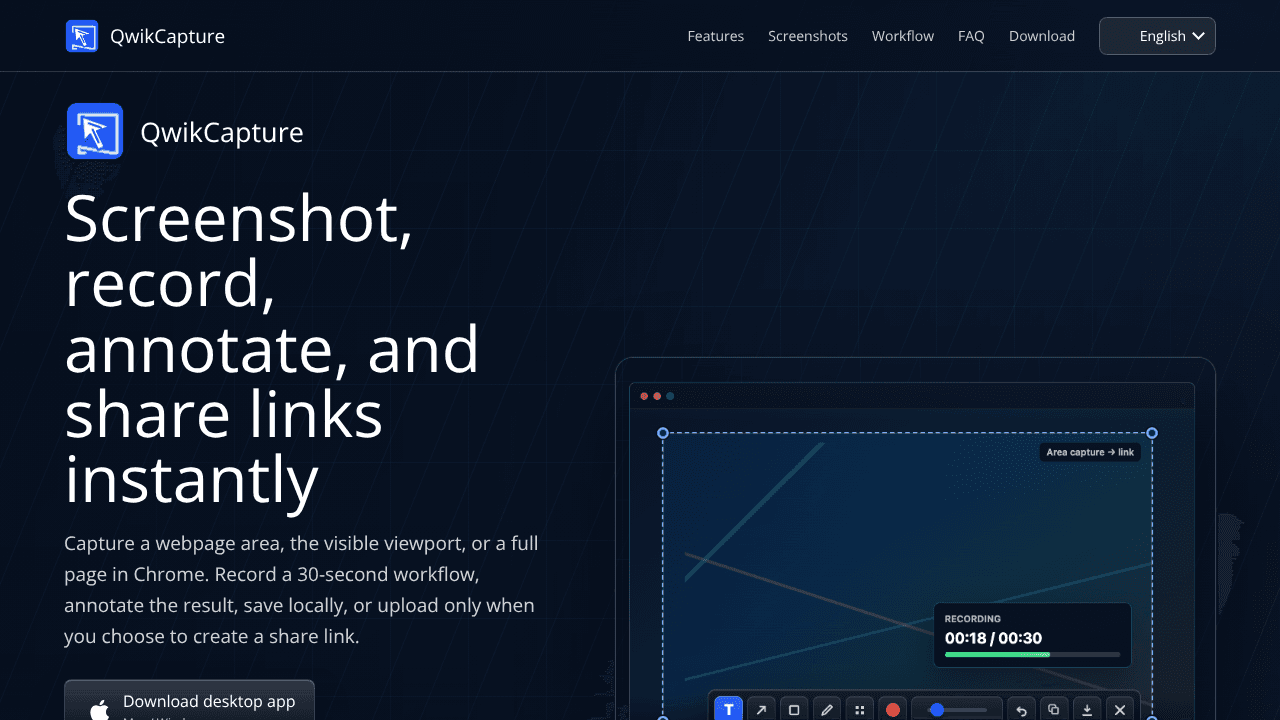Click the Undo icon in preview toolbar

tap(1021, 709)
